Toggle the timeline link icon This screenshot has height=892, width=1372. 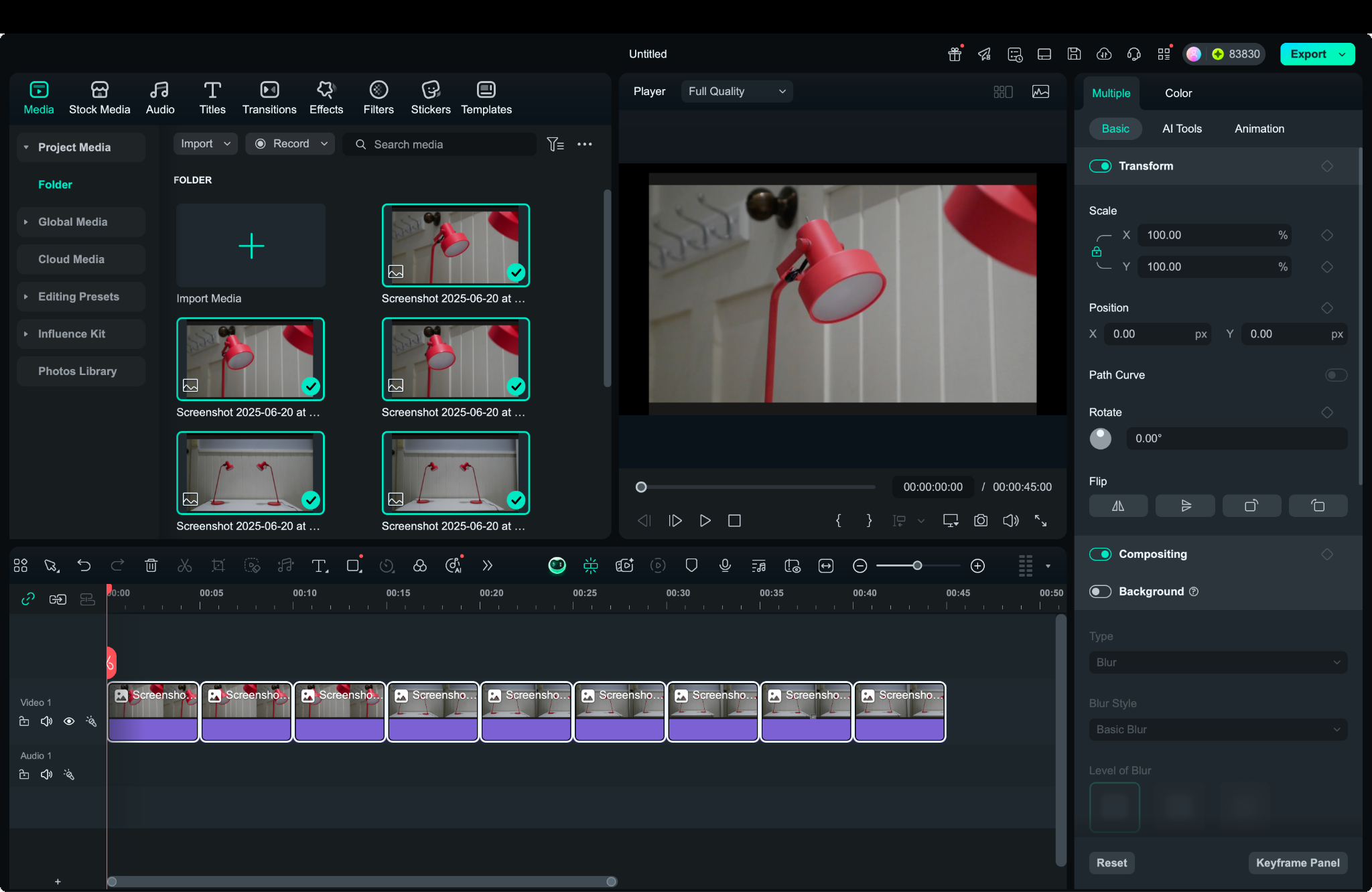(x=27, y=599)
